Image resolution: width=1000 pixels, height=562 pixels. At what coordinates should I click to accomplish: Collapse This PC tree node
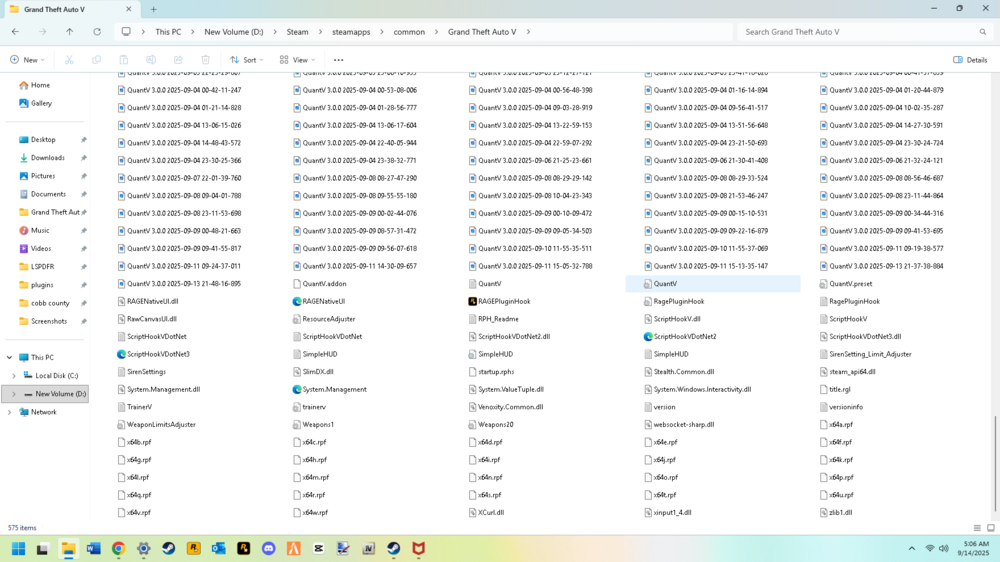[10, 358]
